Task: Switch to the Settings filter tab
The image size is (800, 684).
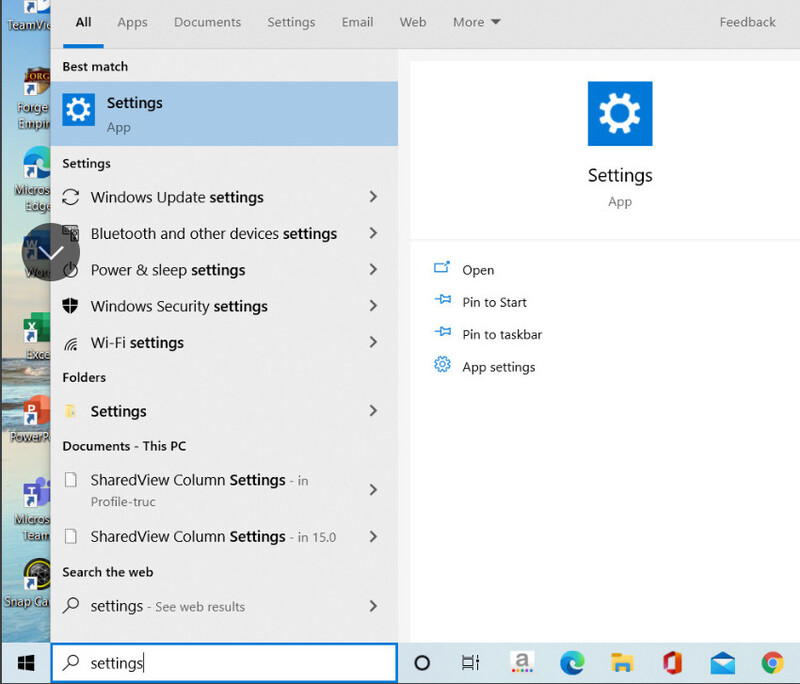Action: [291, 22]
